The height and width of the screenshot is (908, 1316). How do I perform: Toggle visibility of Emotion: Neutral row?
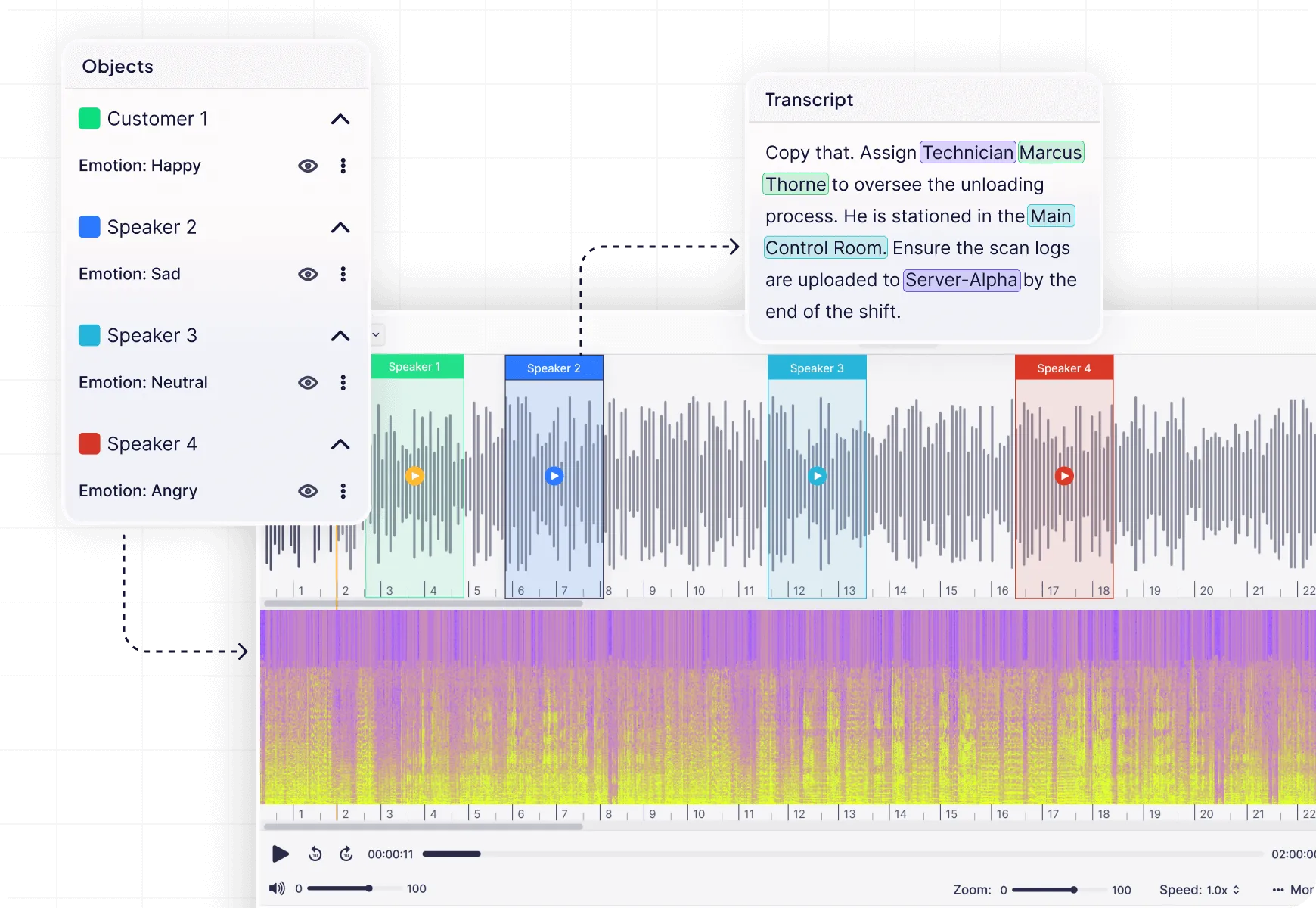click(x=308, y=382)
